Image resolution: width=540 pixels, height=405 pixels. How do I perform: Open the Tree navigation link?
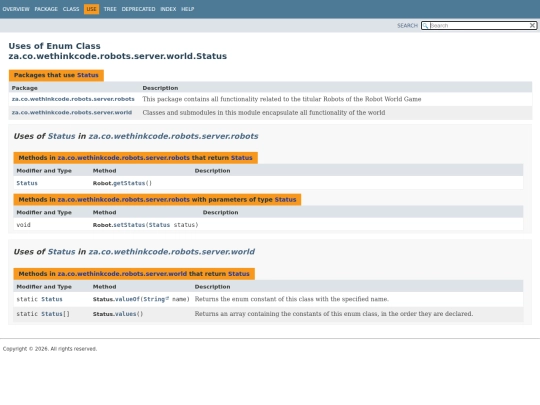coord(110,9)
